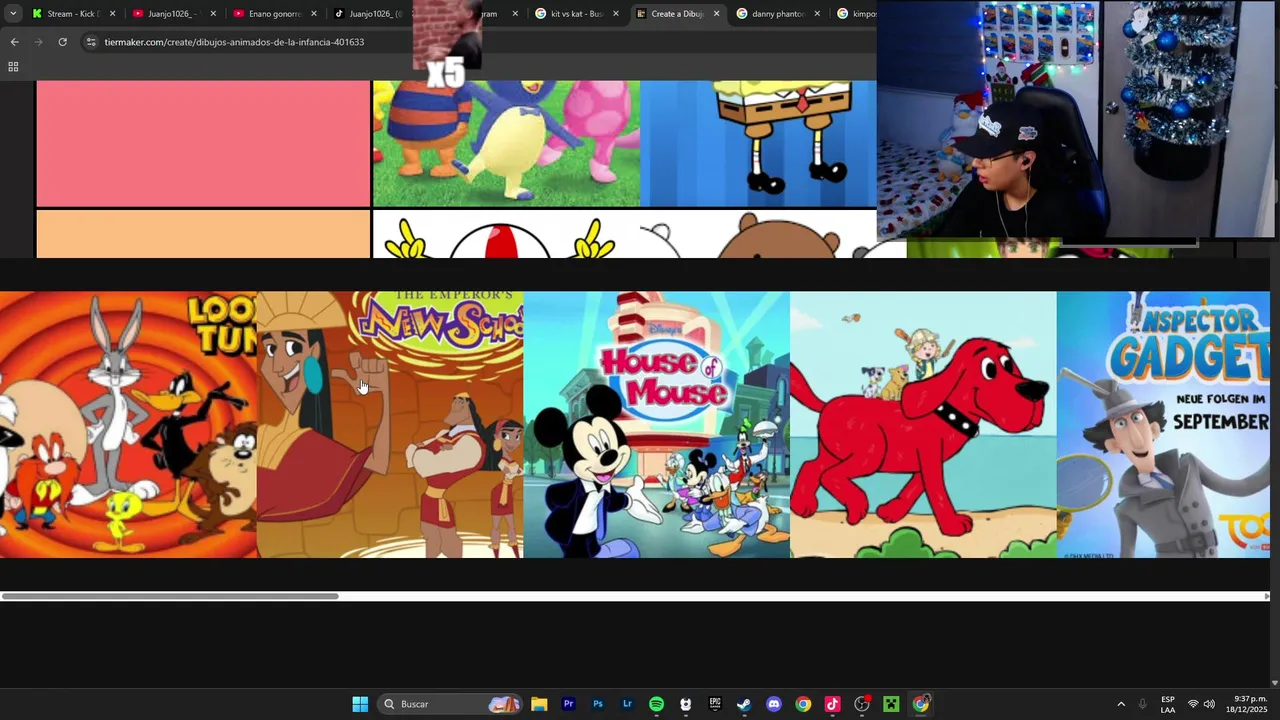Switch to the Enano gonorre YouTube tab
1280x720 pixels.
pos(274,14)
